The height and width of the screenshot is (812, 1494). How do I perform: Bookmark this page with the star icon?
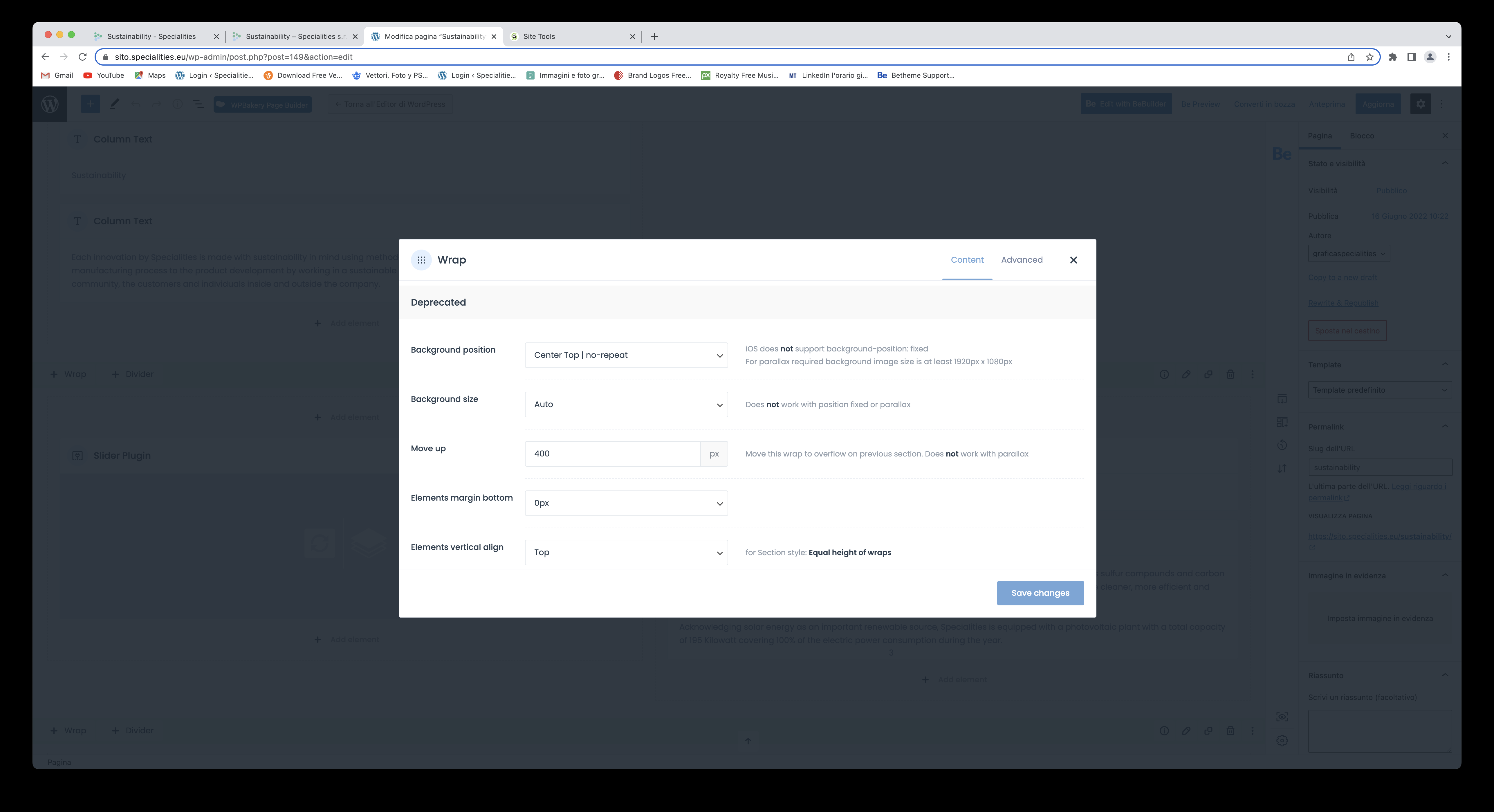[x=1369, y=57]
